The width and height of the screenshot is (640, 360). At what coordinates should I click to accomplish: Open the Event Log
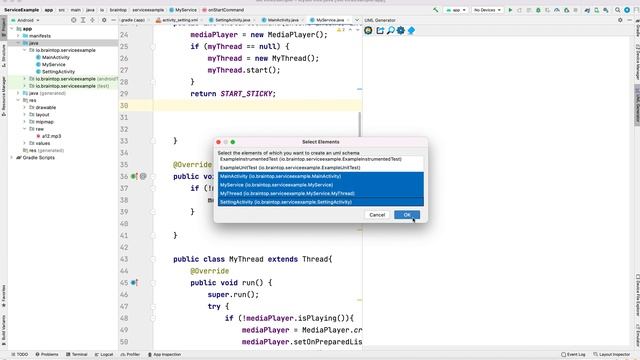(x=573, y=354)
